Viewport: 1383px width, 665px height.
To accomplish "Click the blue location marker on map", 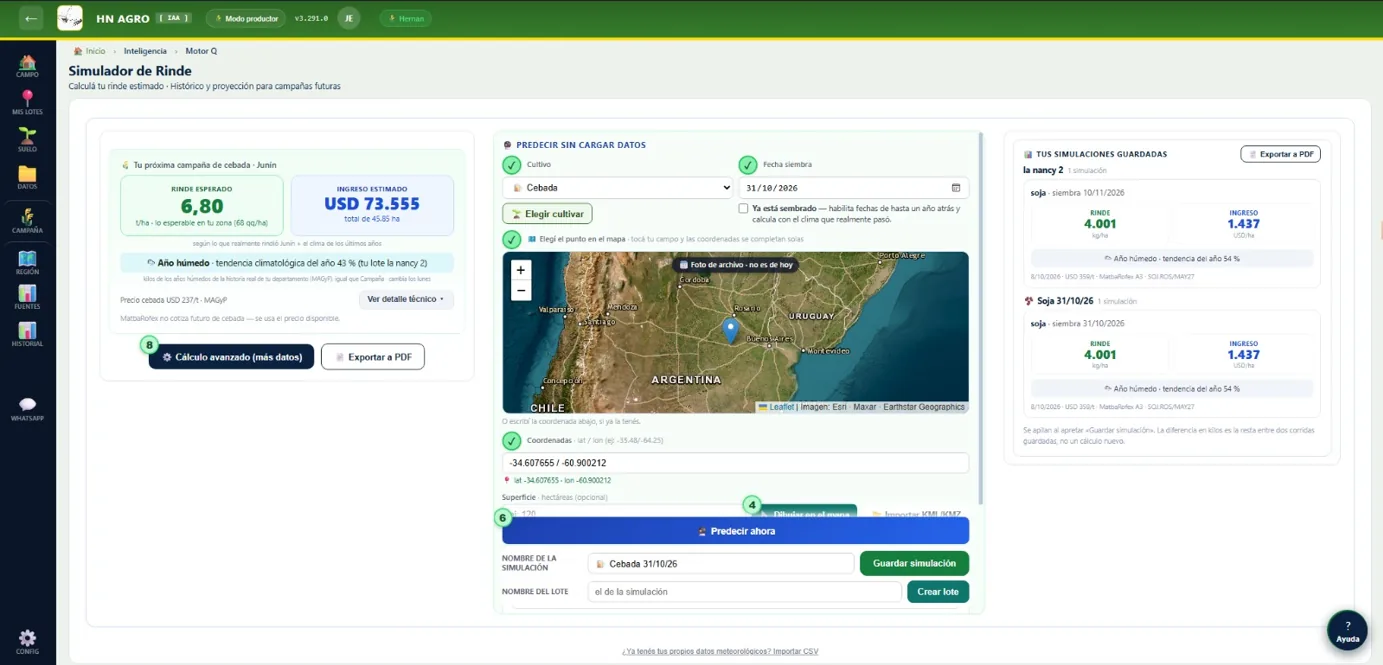I will pyautogui.click(x=731, y=331).
